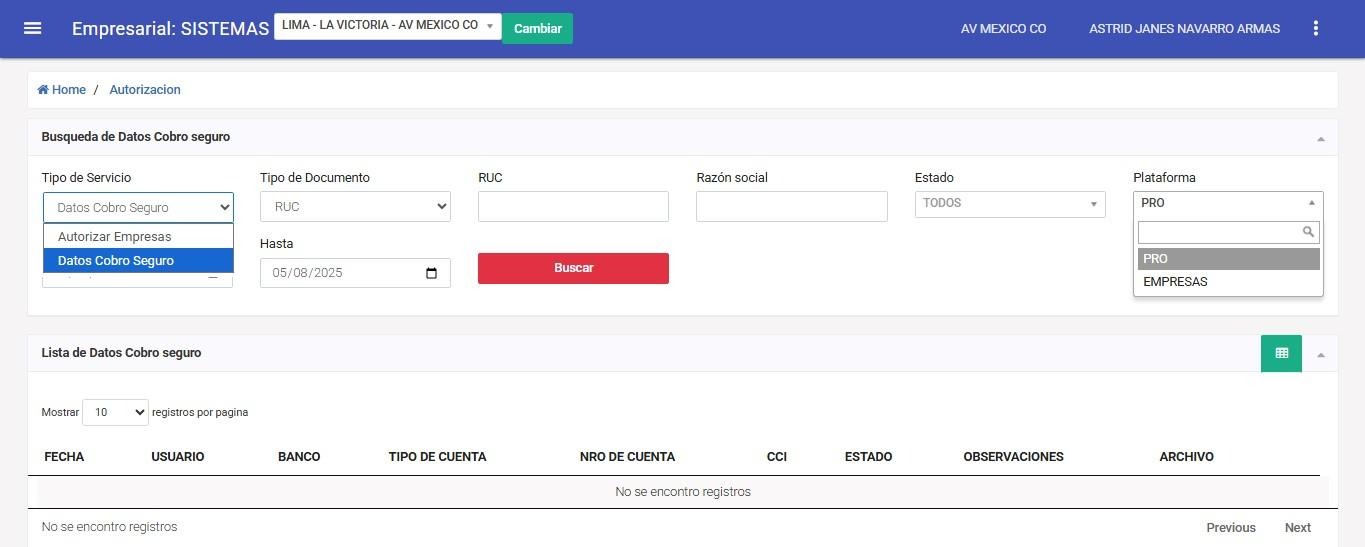Open the Estado TODOS dropdown
This screenshot has width=1365, height=547.
[1009, 204]
